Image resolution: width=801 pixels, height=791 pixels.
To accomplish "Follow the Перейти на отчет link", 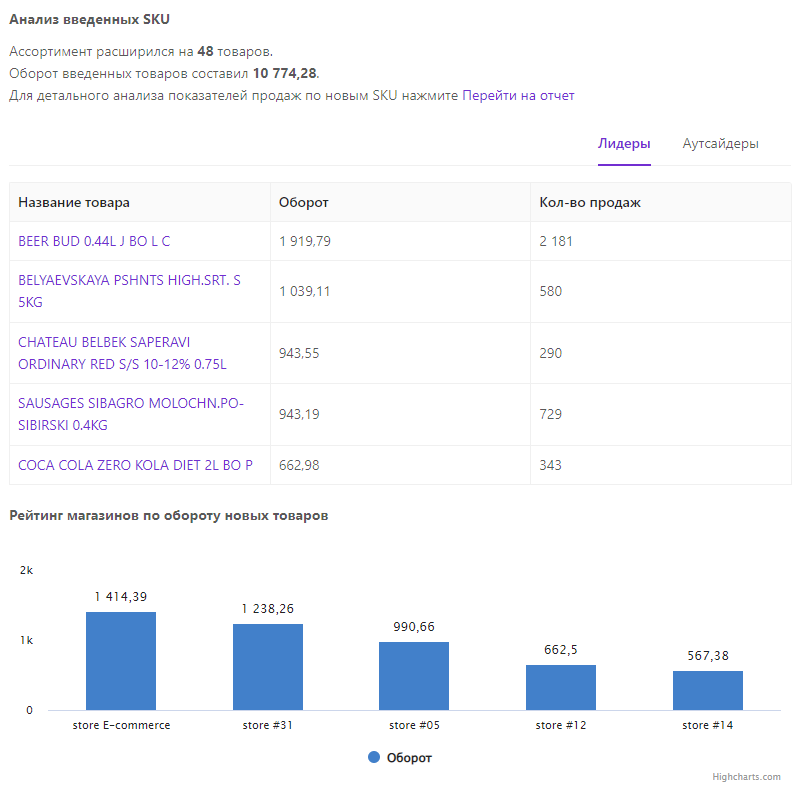I will click(518, 96).
